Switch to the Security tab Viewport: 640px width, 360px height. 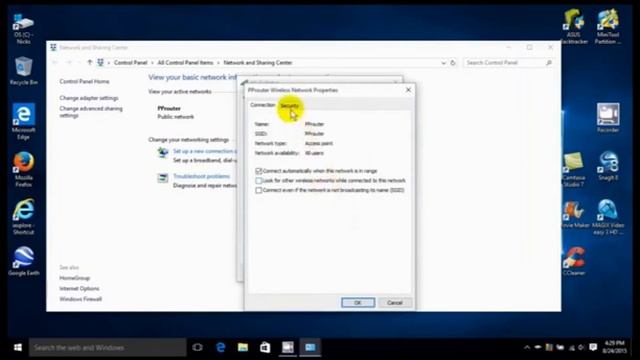[x=289, y=106]
